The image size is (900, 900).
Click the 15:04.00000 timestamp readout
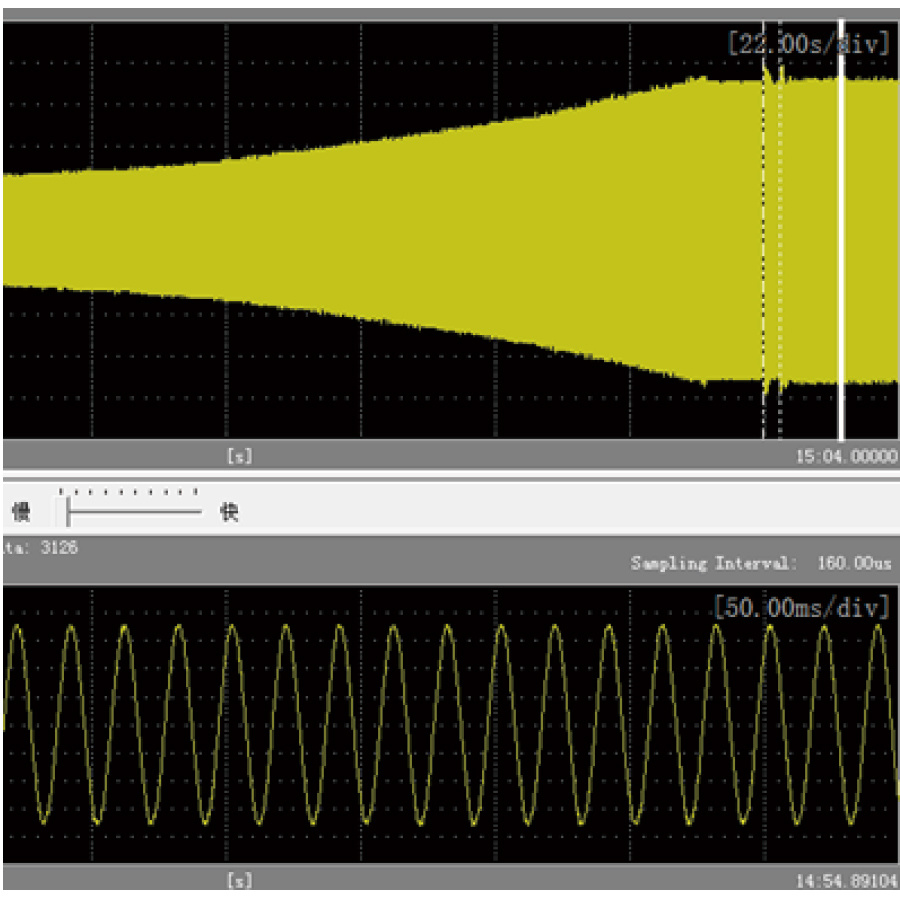pyautogui.click(x=844, y=456)
